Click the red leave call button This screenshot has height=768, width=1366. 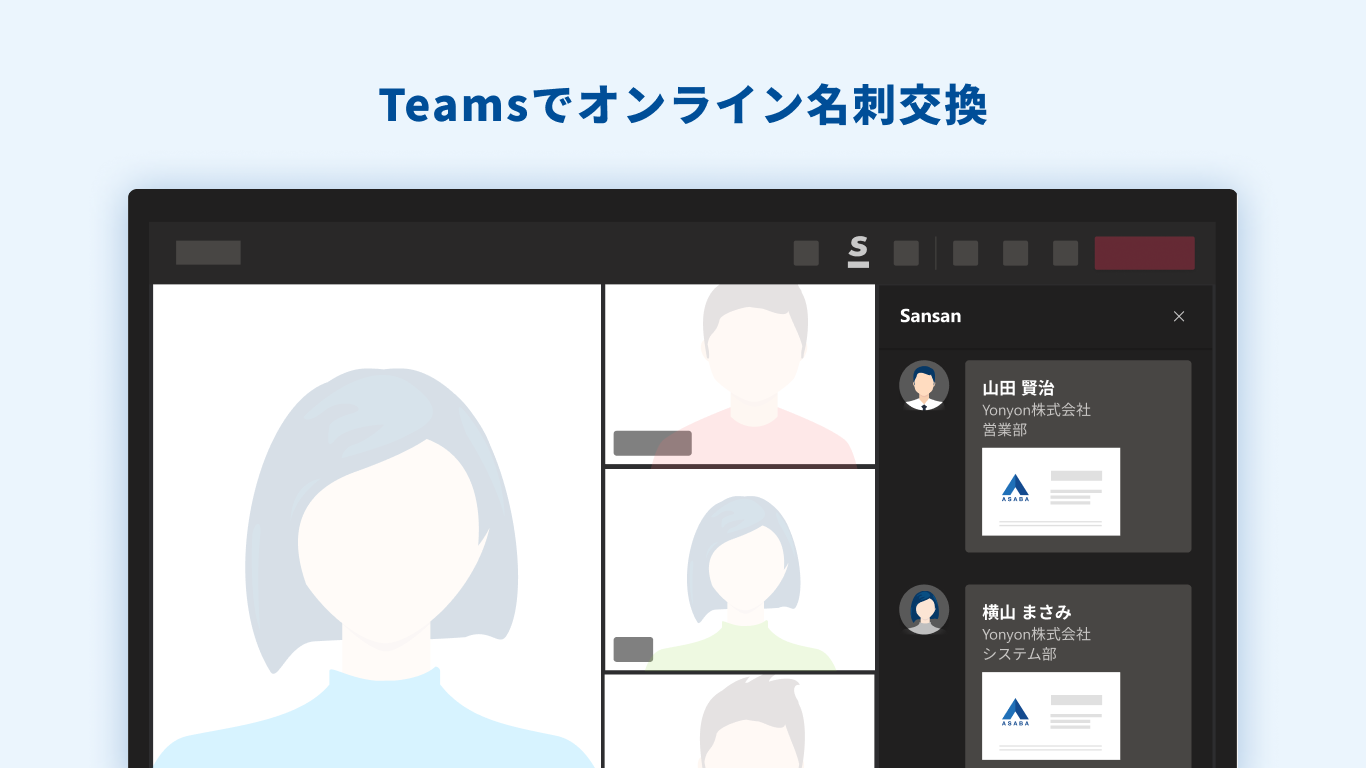click(1144, 253)
